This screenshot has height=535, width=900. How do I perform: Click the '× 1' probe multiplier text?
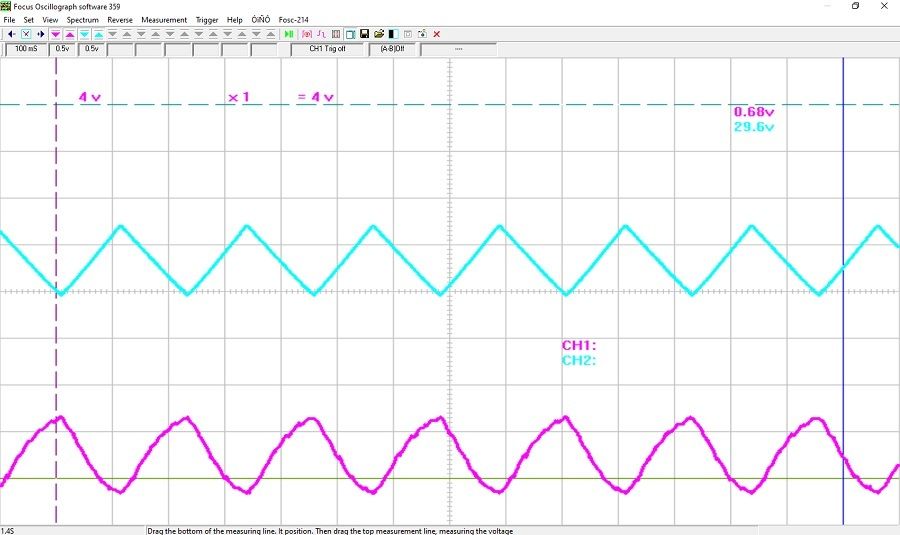239,97
